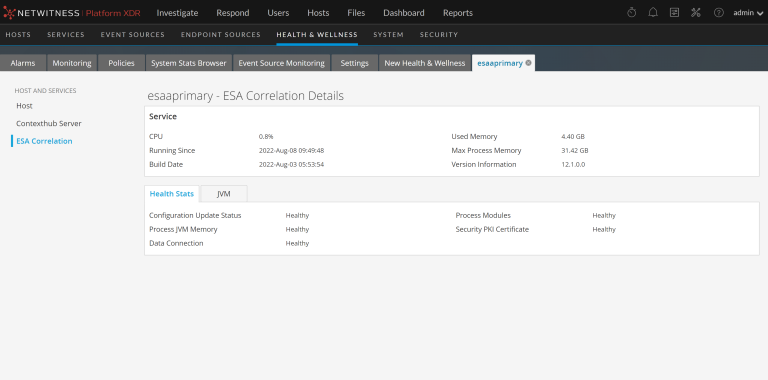Open the jobs timer icon
Image resolution: width=768 pixels, height=380 pixels.
pos(631,13)
